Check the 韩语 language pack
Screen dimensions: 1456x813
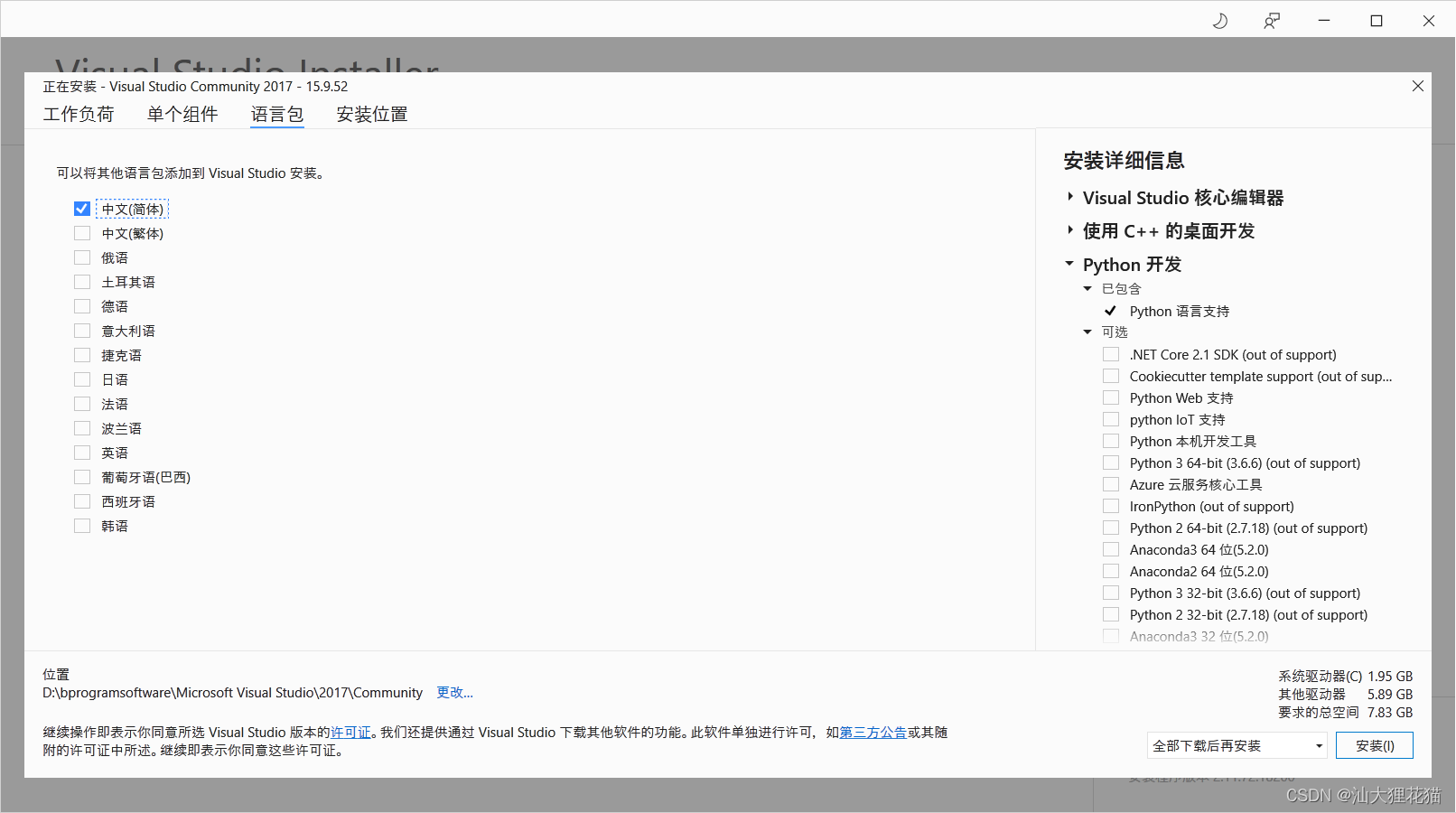pos(82,525)
